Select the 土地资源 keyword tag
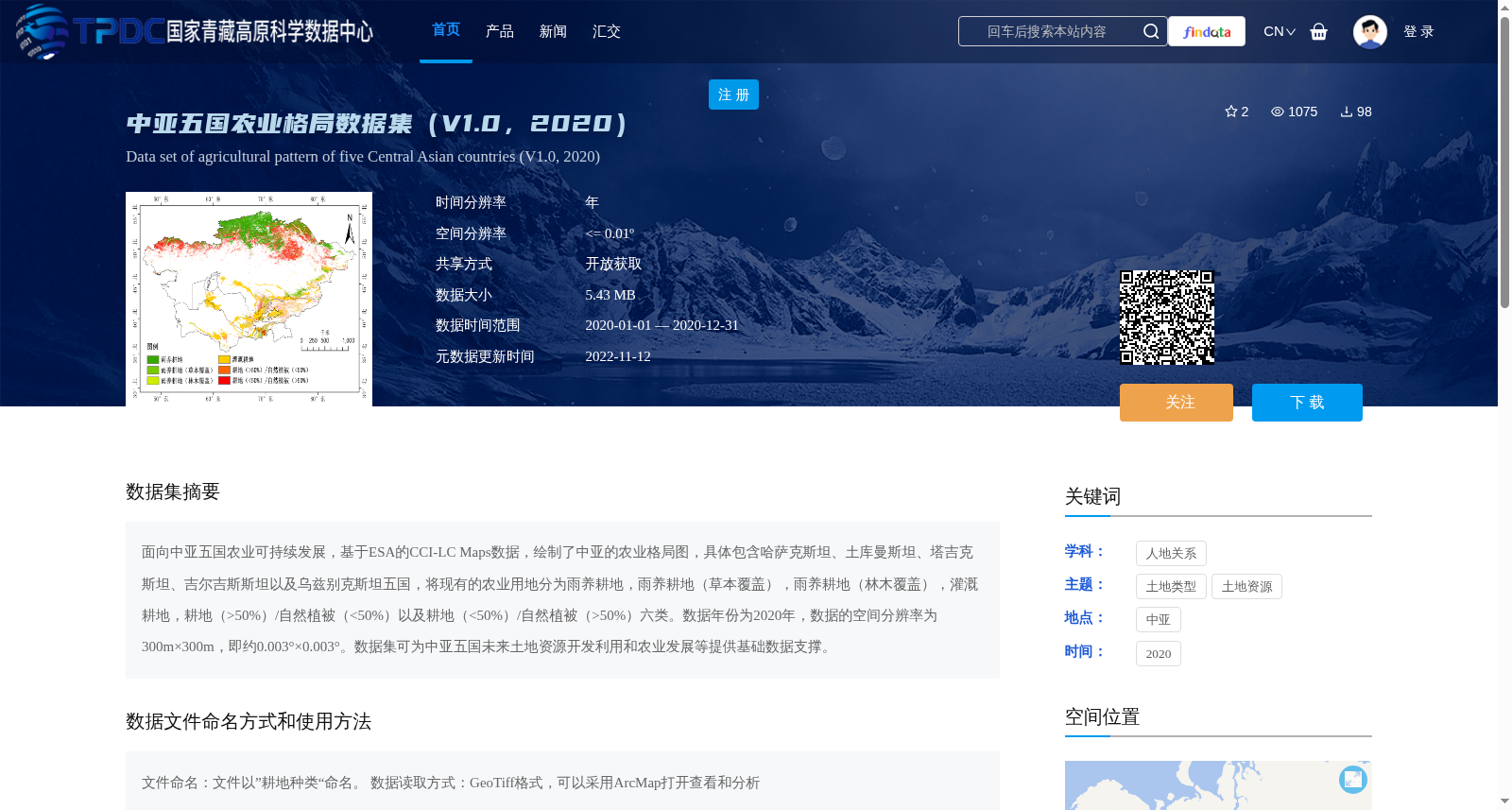 click(x=1246, y=586)
